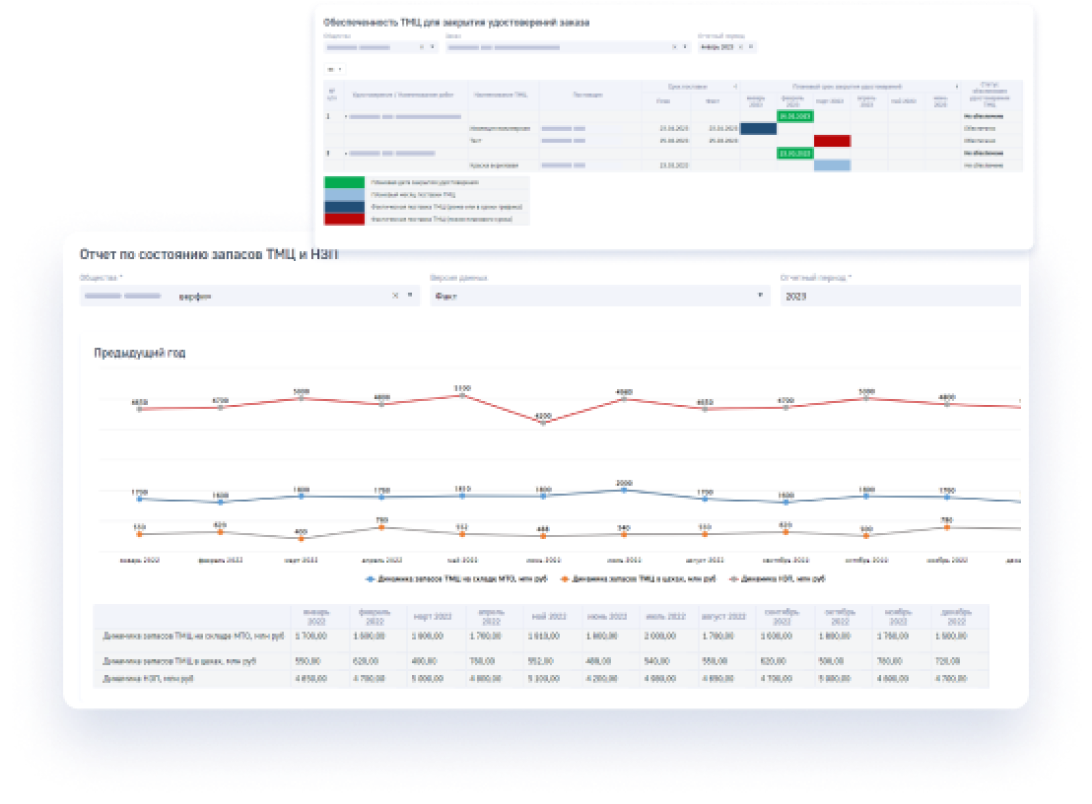Collapse the planned closing period column group arrow

click(x=957, y=86)
